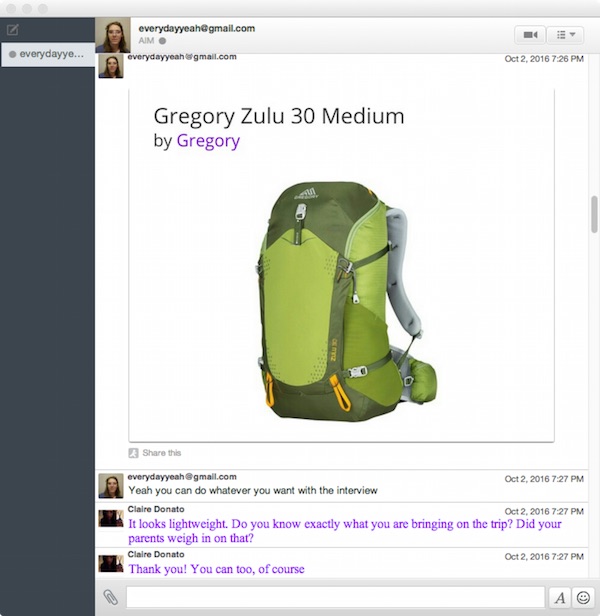The image size is (600, 616).
Task: Start a video call with the camera button
Action: [x=530, y=35]
